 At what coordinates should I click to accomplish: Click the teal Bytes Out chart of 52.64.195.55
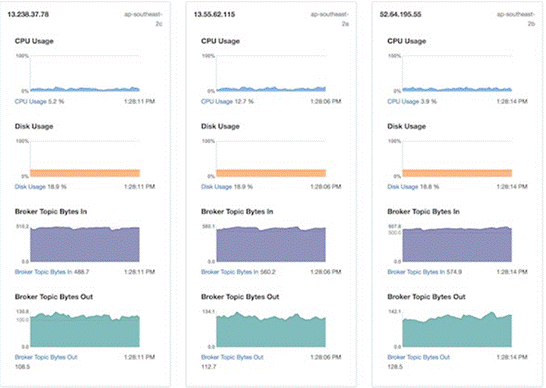tap(458, 330)
